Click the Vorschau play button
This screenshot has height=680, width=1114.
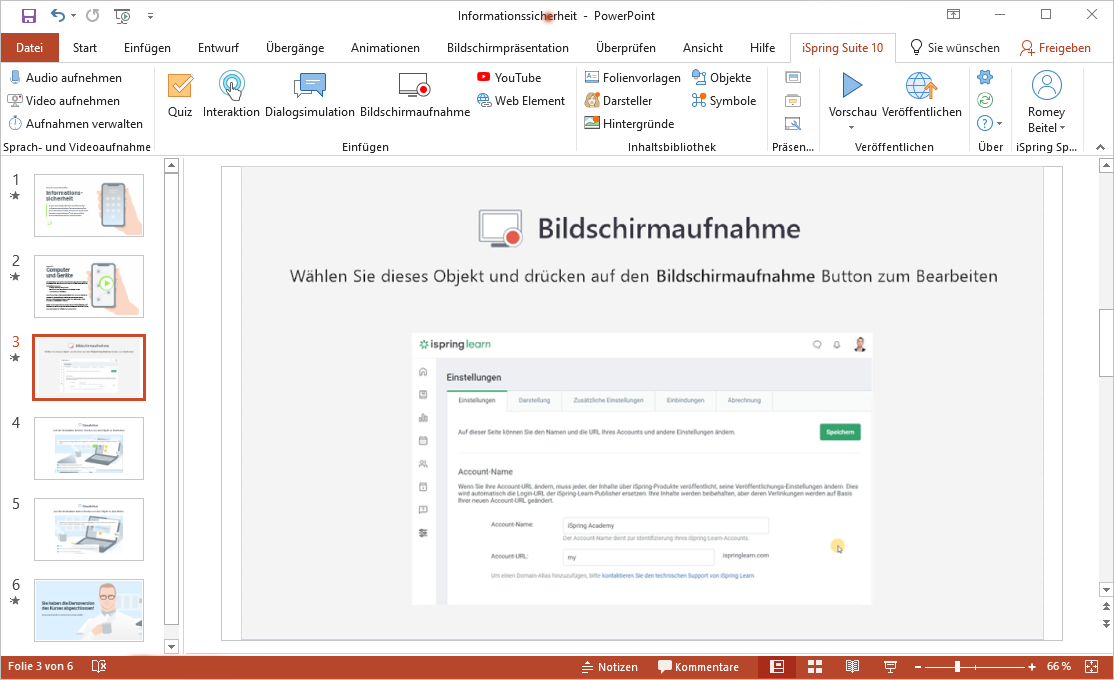point(852,87)
